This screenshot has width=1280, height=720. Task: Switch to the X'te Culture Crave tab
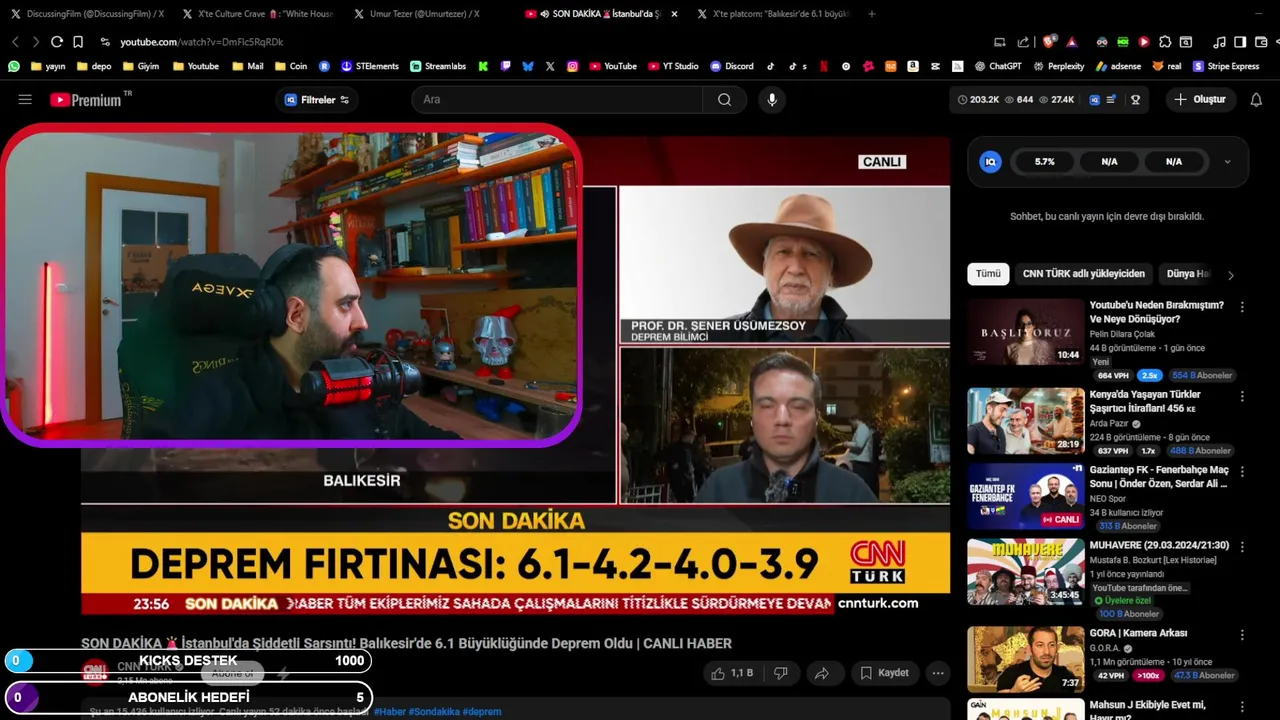(257, 14)
